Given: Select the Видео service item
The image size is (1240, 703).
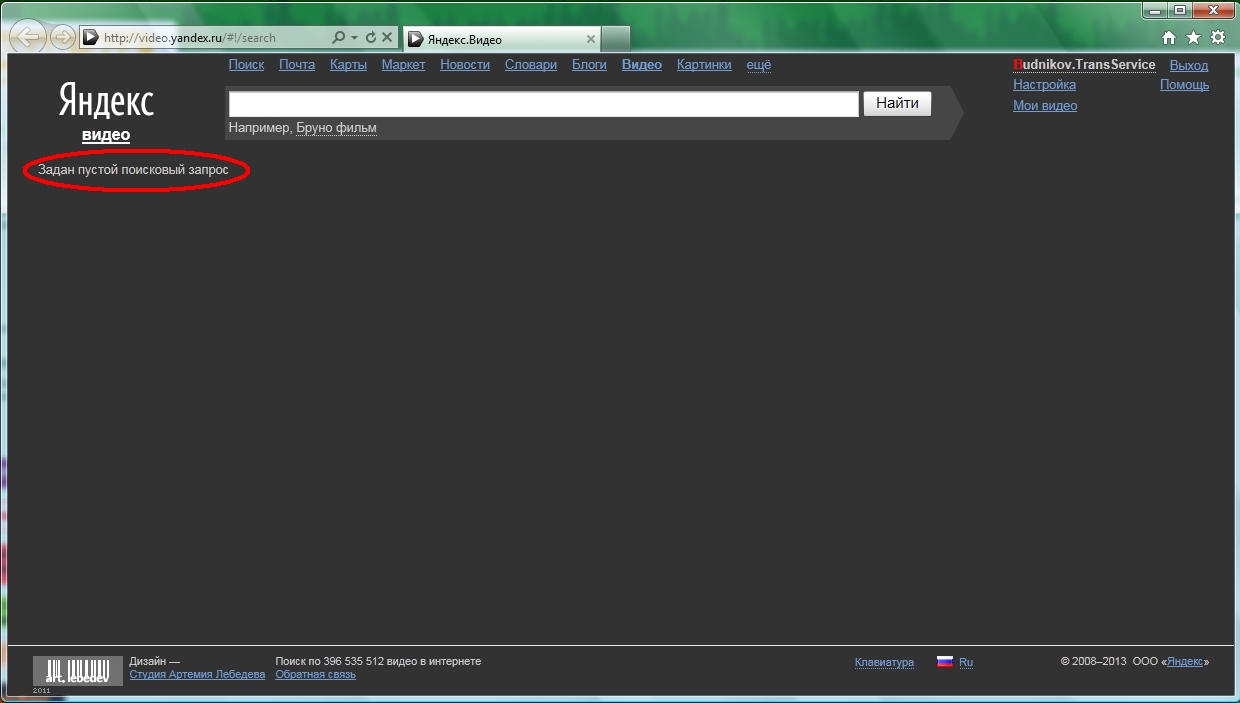Looking at the screenshot, I should [642, 65].
